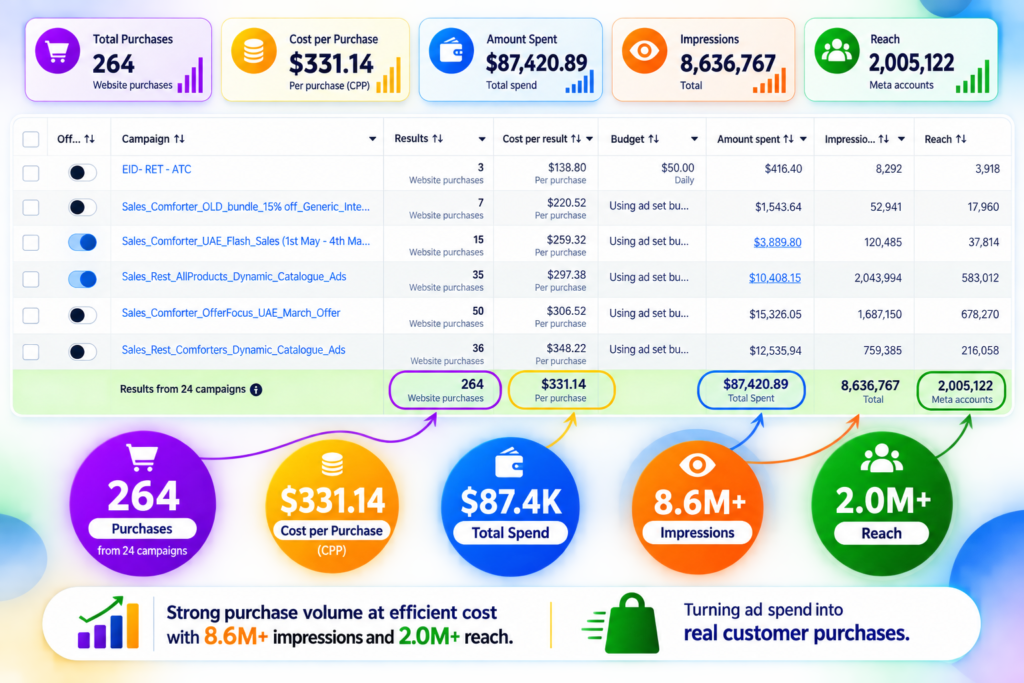Screen dimensions: 1024x683
Task: Turn on the EID- RET - ATC campaign toggle
Action: [82, 172]
